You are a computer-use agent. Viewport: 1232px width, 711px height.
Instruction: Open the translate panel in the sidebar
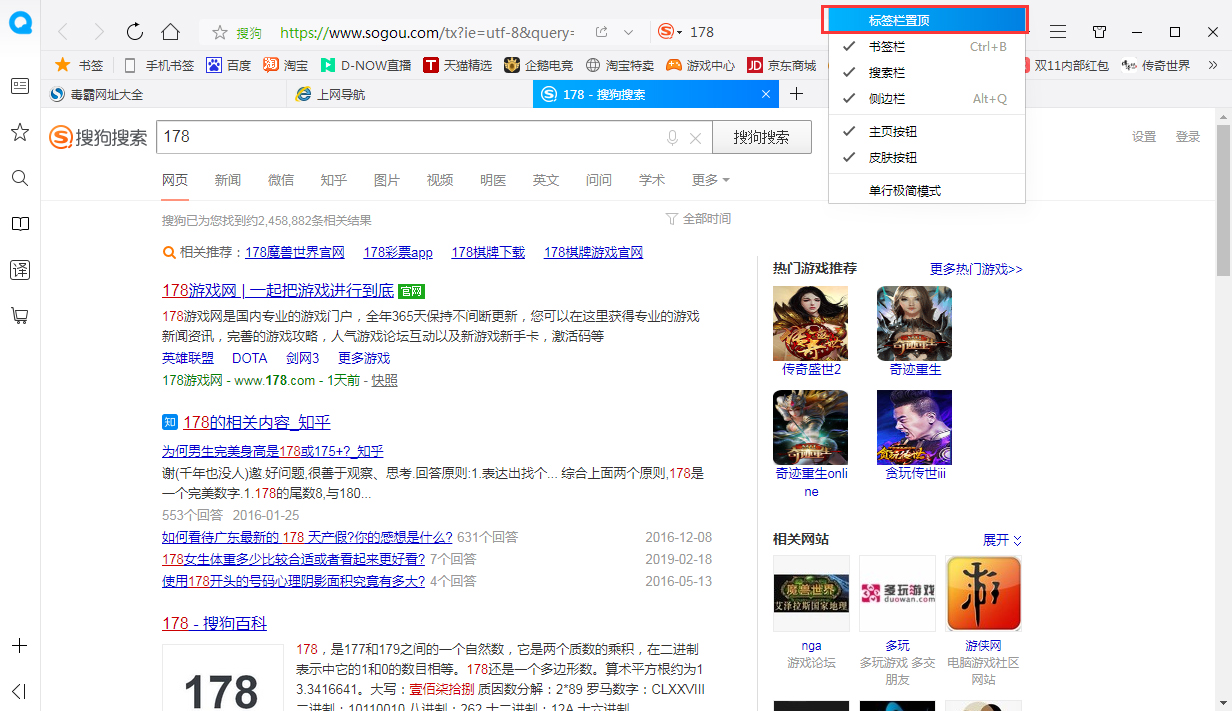tap(19, 269)
